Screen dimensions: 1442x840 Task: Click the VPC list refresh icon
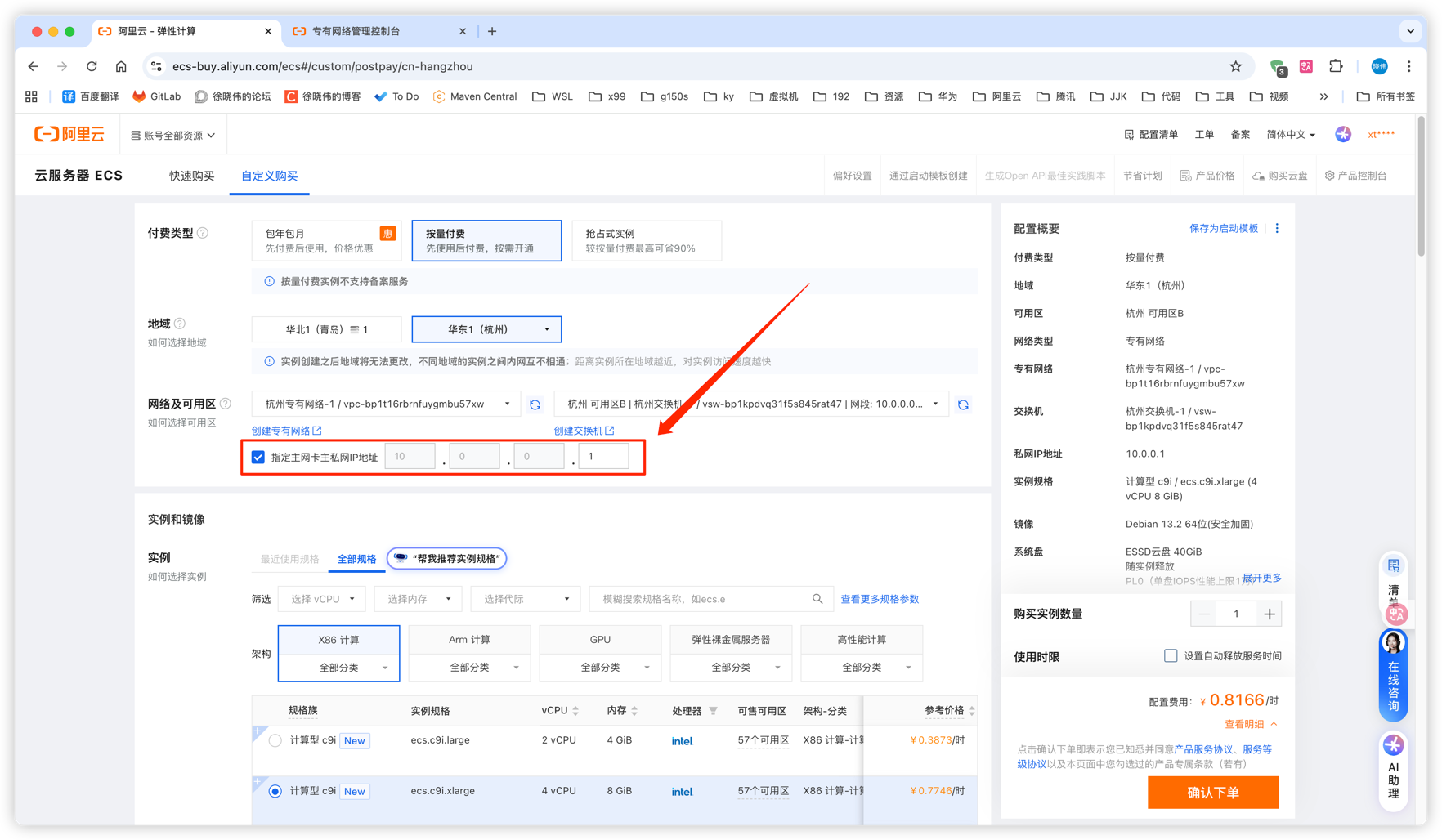coord(535,404)
